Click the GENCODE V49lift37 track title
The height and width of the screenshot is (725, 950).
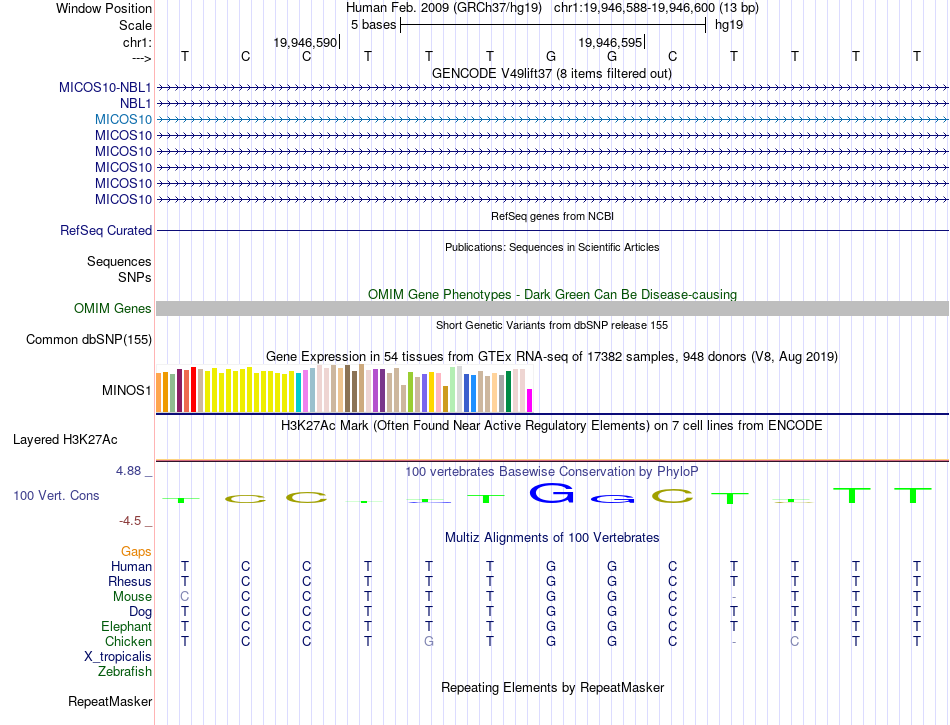[x=551, y=73]
